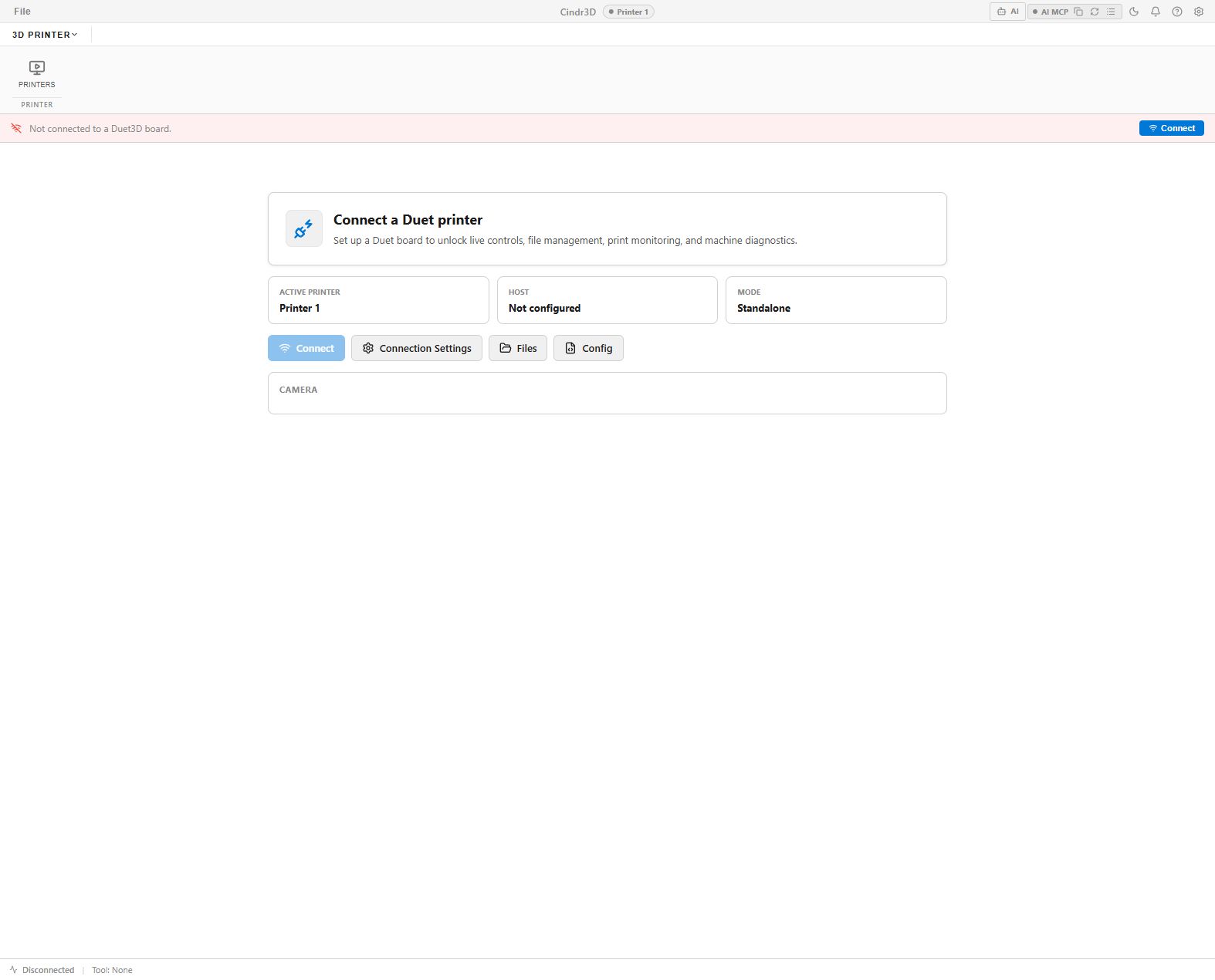This screenshot has height=980, width=1215.
Task: Click the blue Connect button in banner
Action: 1171,128
